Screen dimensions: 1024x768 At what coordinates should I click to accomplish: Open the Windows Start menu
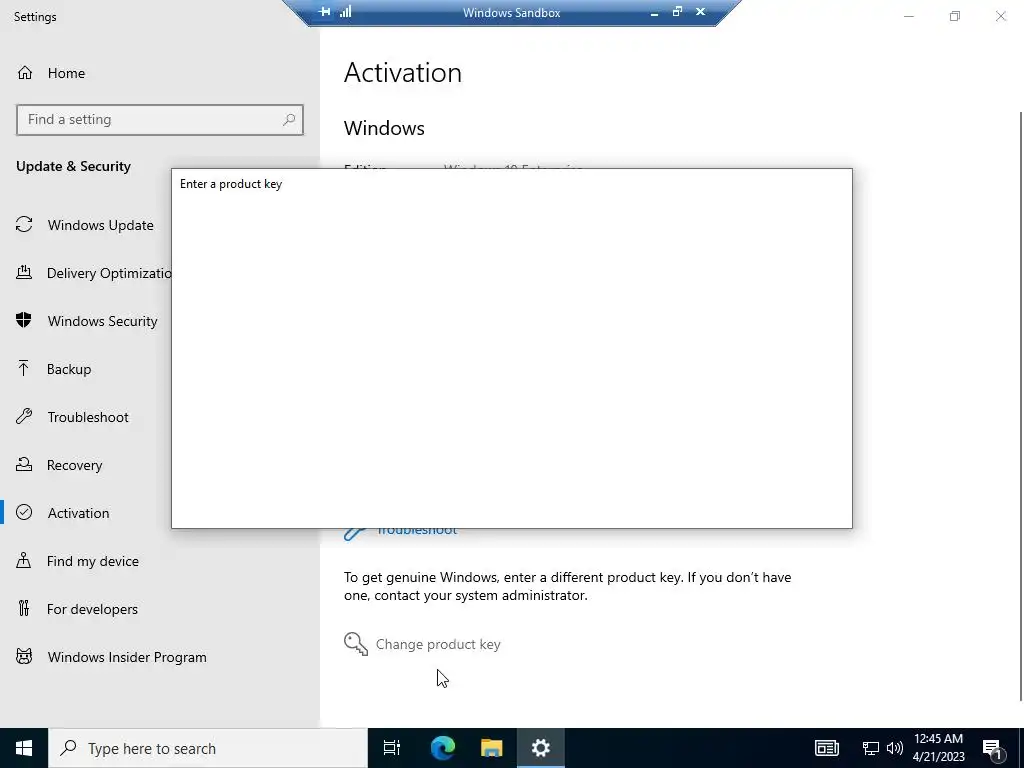point(24,748)
